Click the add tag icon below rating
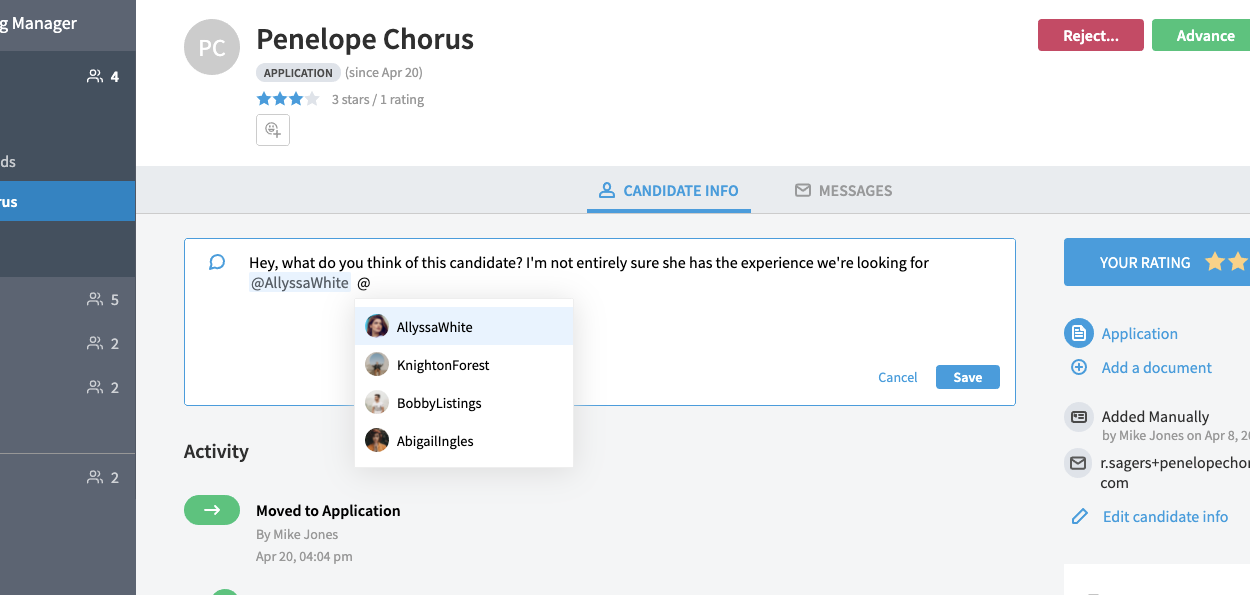Viewport: 1250px width, 595px height. click(273, 130)
